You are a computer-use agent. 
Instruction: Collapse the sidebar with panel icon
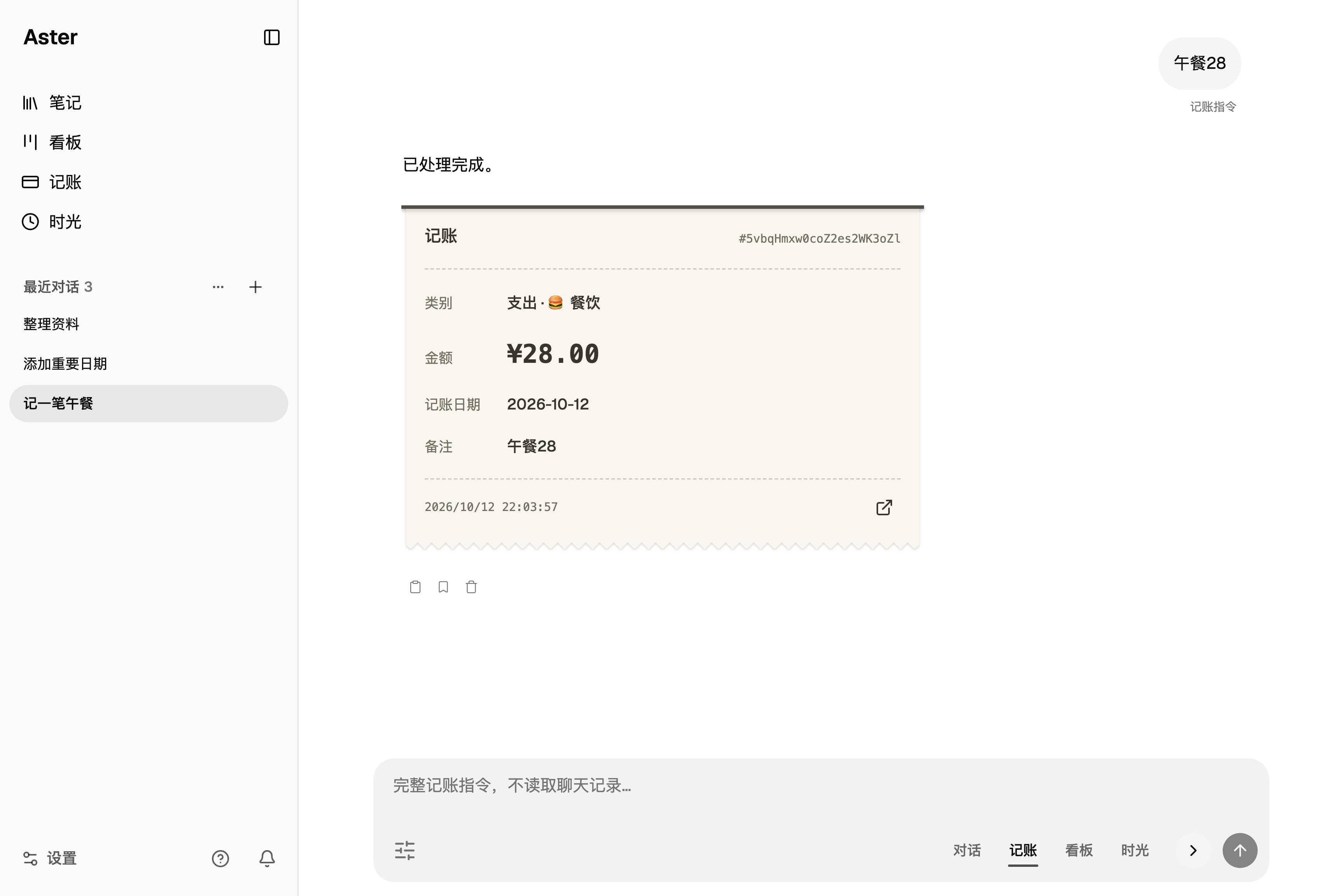271,38
